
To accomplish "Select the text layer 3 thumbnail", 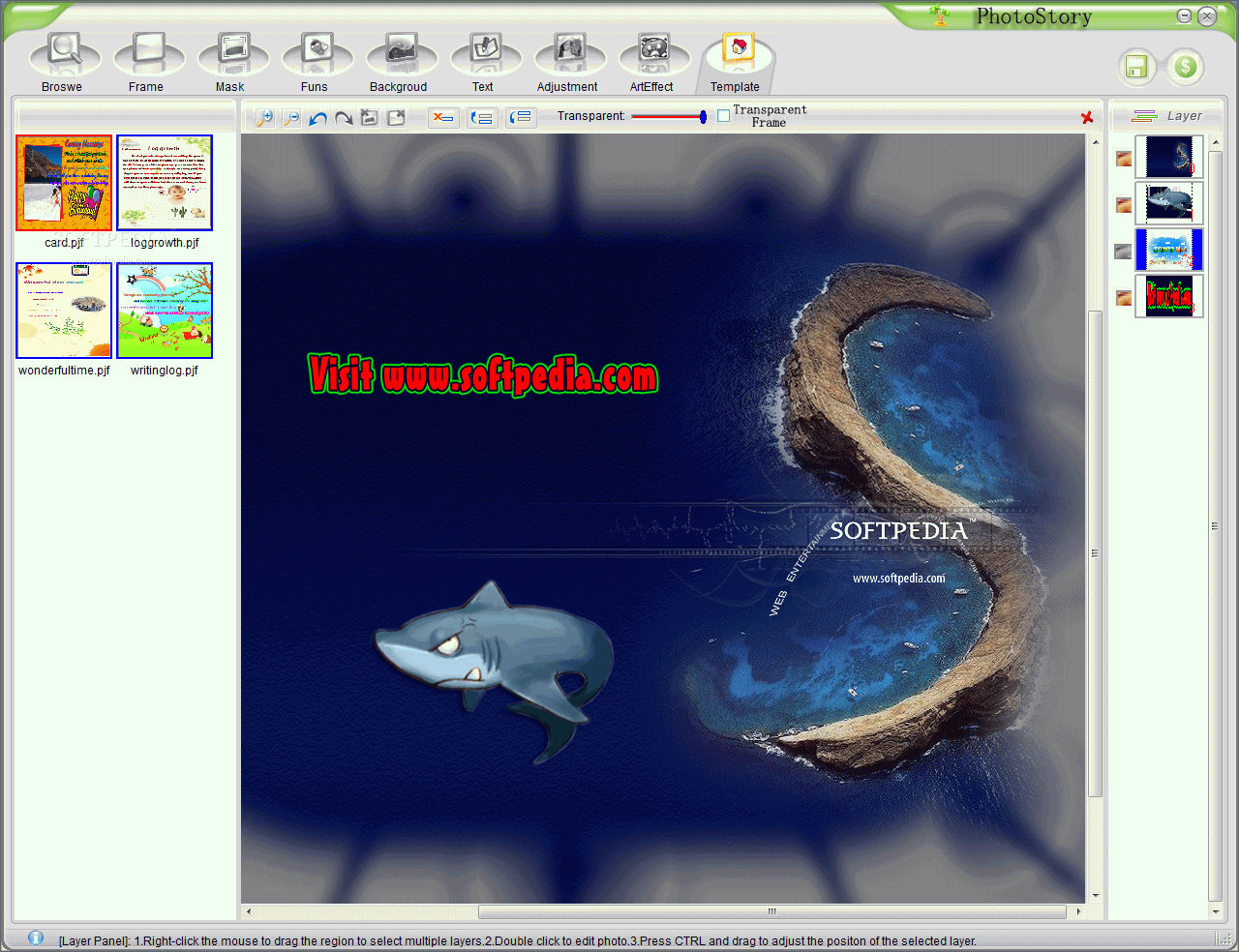I will coord(1169,296).
